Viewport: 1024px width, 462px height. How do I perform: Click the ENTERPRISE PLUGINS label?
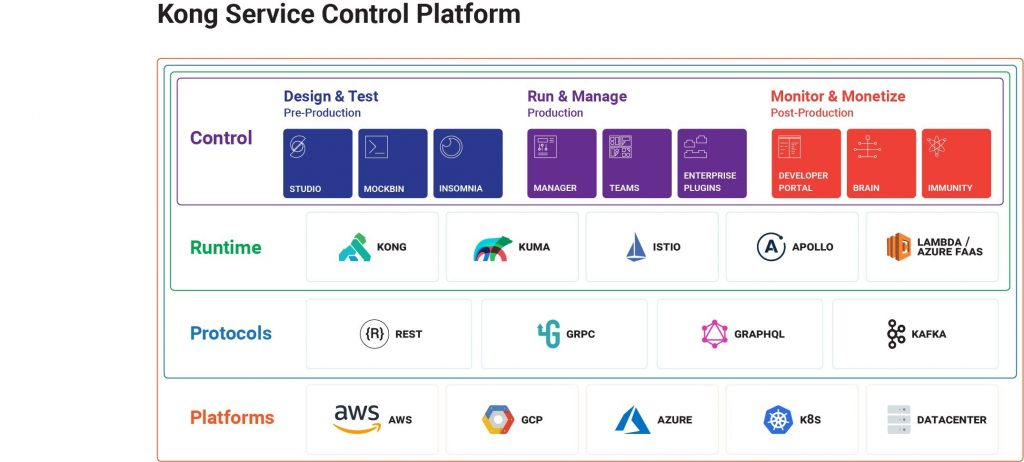click(710, 182)
